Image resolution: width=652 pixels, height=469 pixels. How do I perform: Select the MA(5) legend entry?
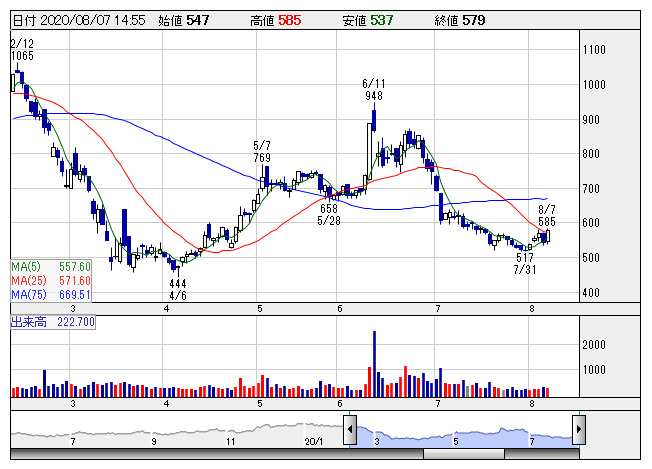(x=51, y=267)
